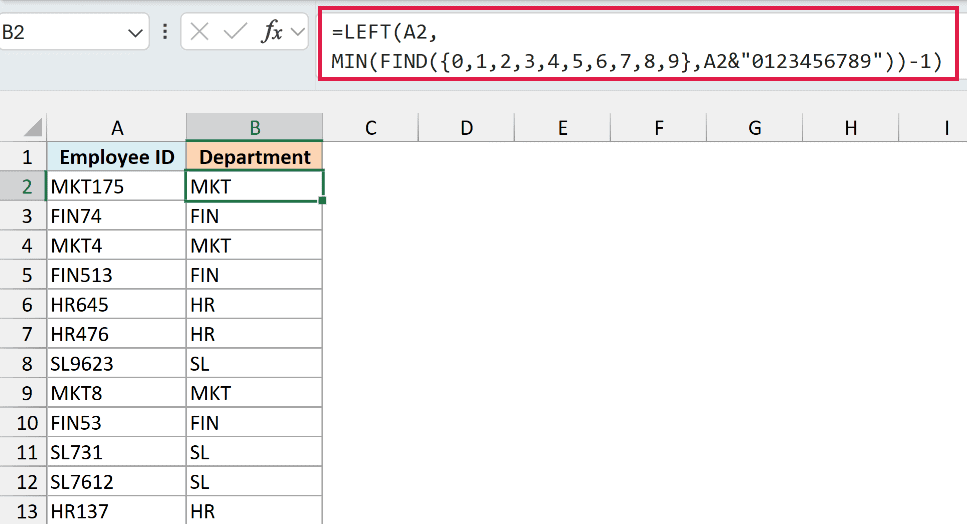The height and width of the screenshot is (524, 967).
Task: Select cell containing HR476
Action: point(117,334)
